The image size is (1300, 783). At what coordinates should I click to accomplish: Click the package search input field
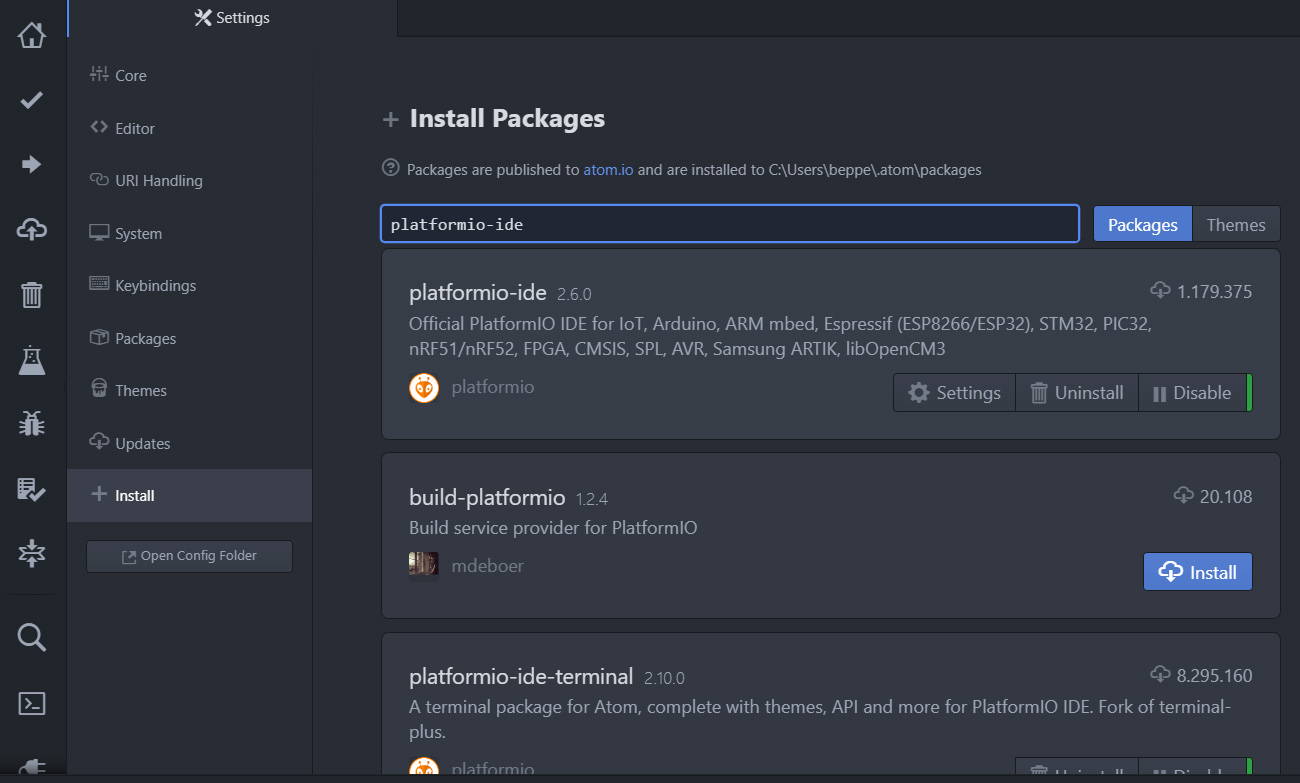(730, 224)
